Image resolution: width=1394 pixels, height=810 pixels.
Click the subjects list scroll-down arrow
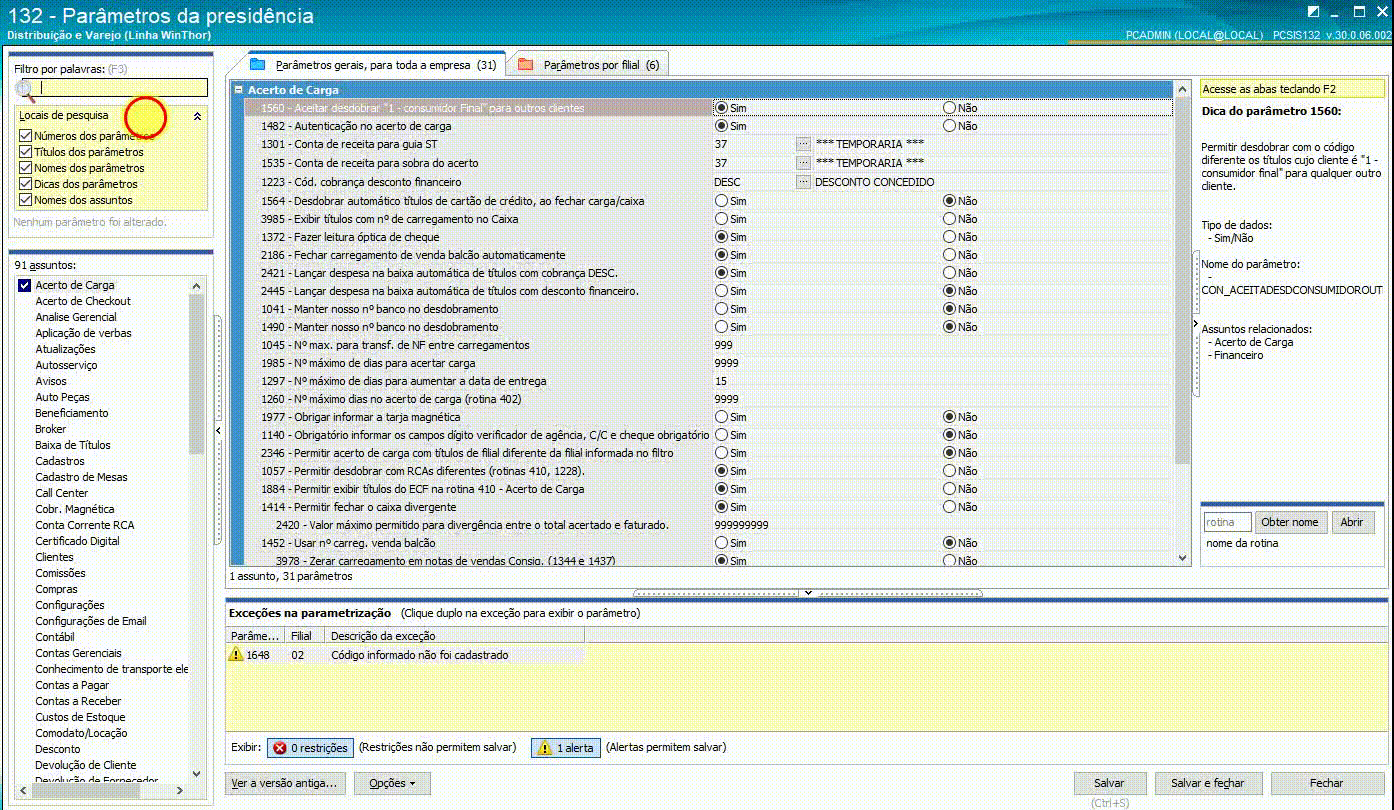196,775
